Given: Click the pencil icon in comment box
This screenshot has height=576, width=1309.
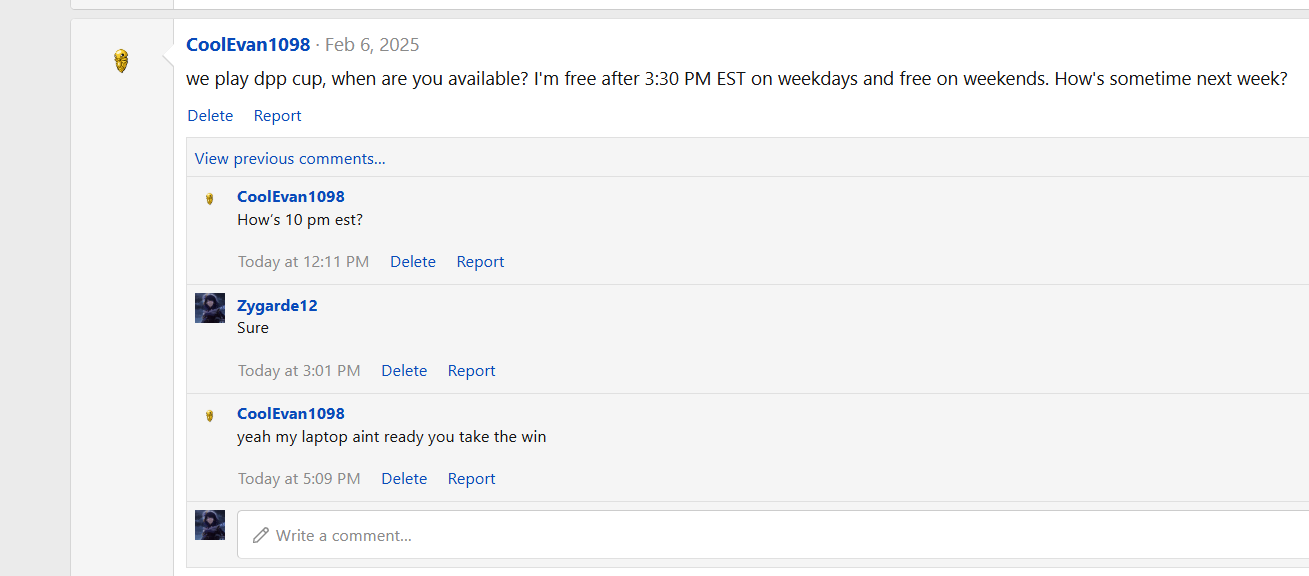Looking at the screenshot, I should (261, 535).
